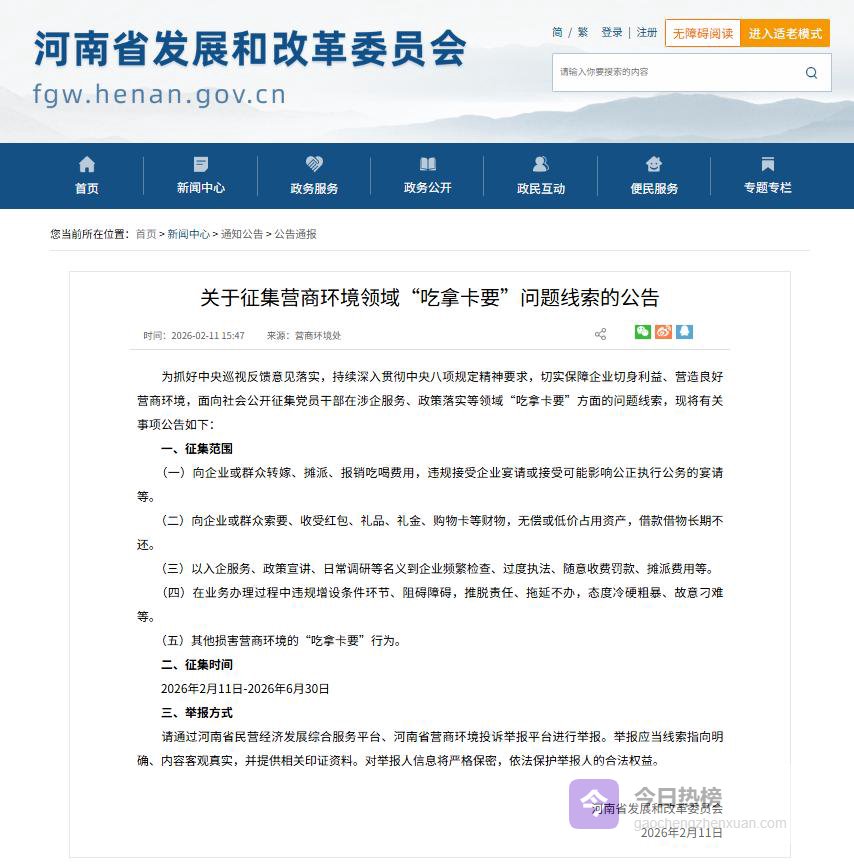Viewport: 854px width, 864px height.
Task: Click the share icon above the article
Action: [x=600, y=334]
